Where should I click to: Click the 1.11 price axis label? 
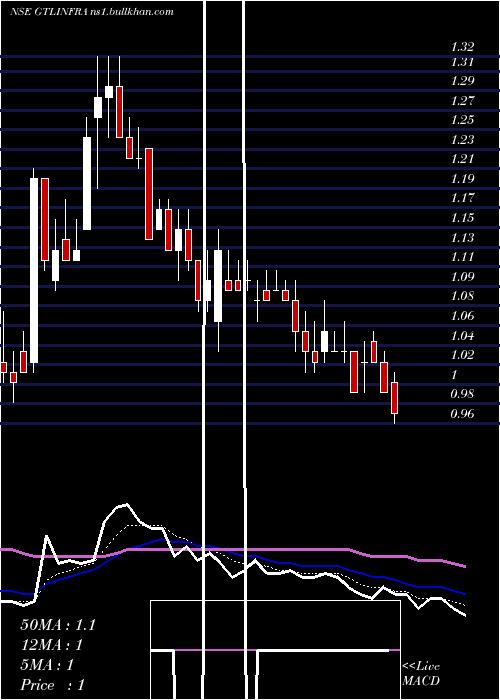(x=462, y=257)
